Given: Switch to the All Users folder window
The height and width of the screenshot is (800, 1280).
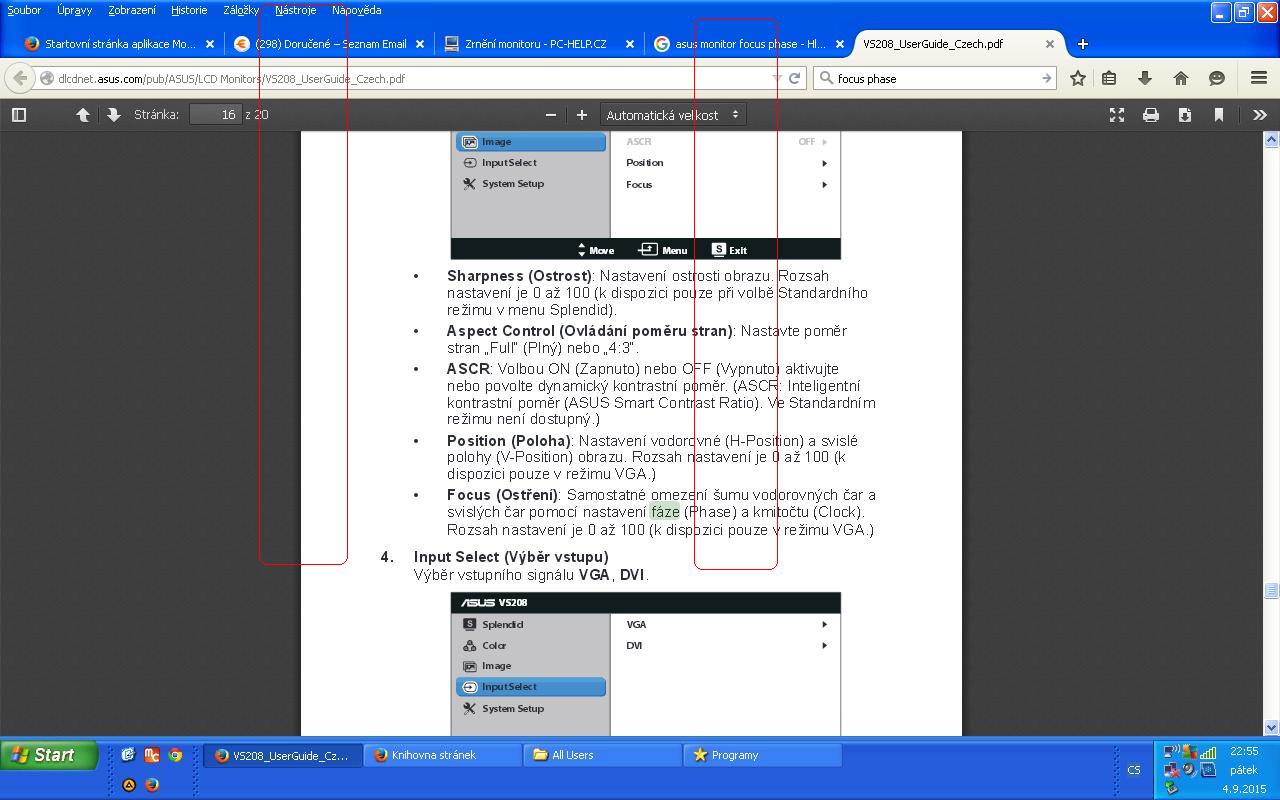Looking at the screenshot, I should coord(602,755).
